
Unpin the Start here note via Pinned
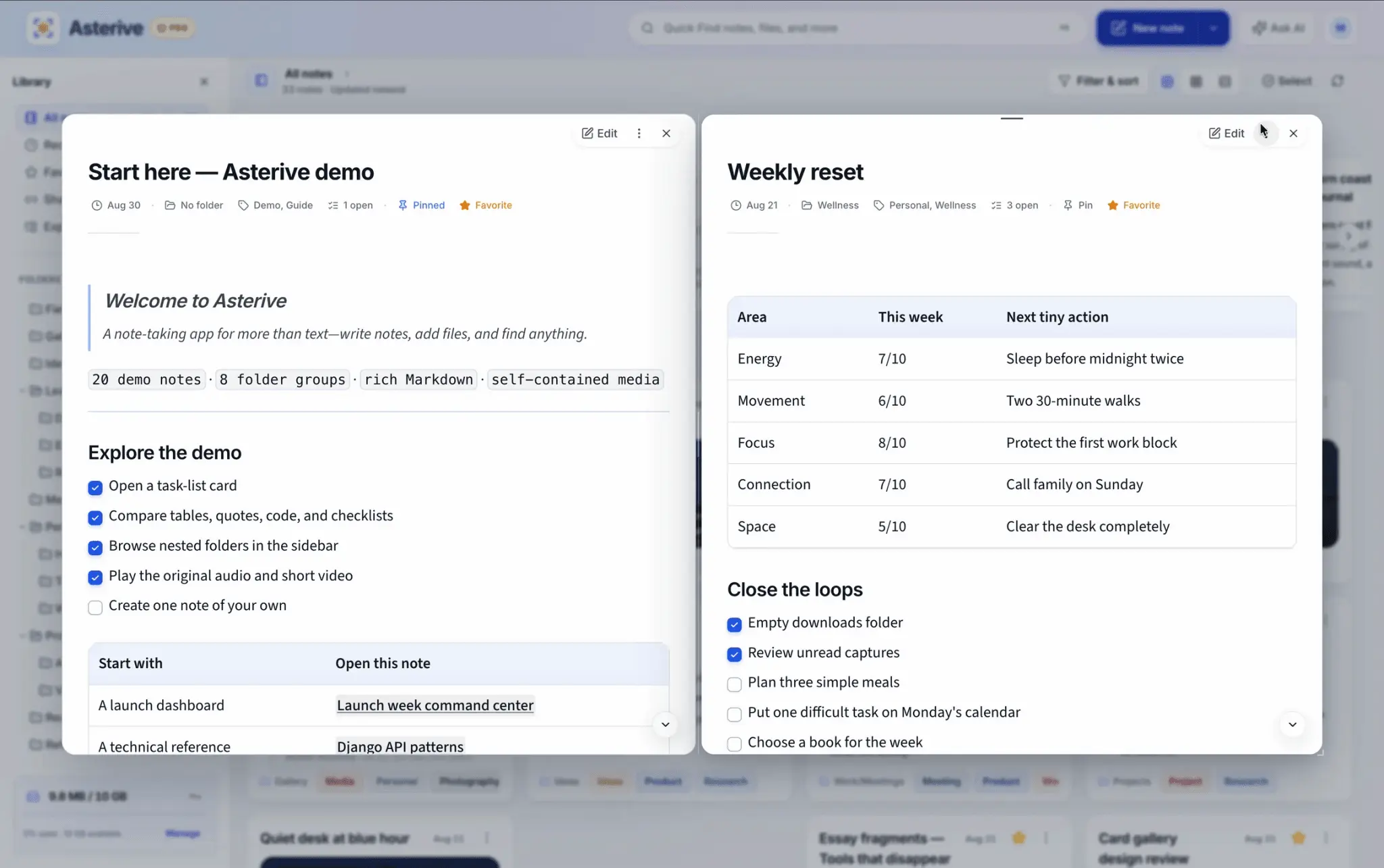tap(421, 205)
